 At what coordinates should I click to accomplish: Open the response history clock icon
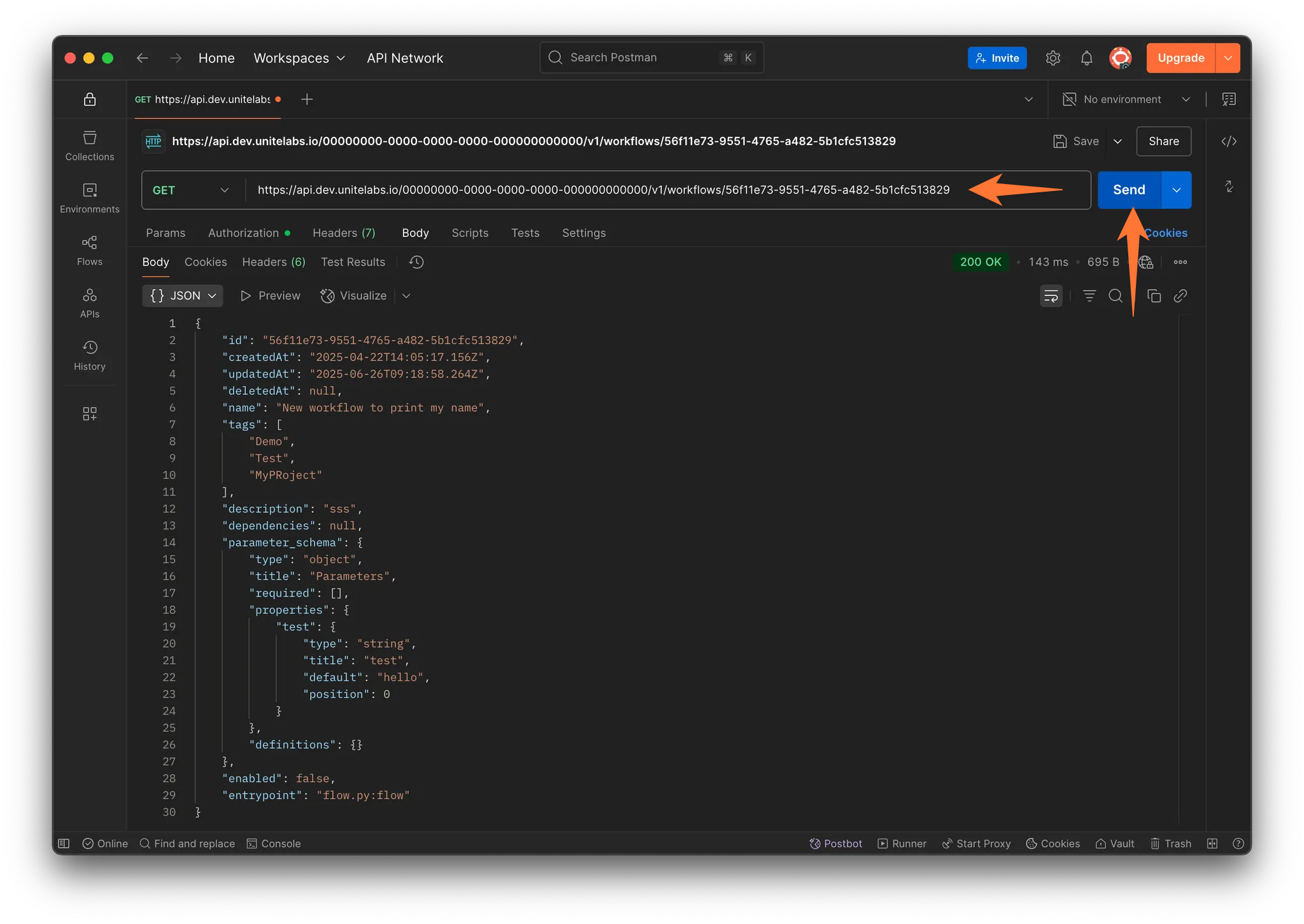(416, 262)
